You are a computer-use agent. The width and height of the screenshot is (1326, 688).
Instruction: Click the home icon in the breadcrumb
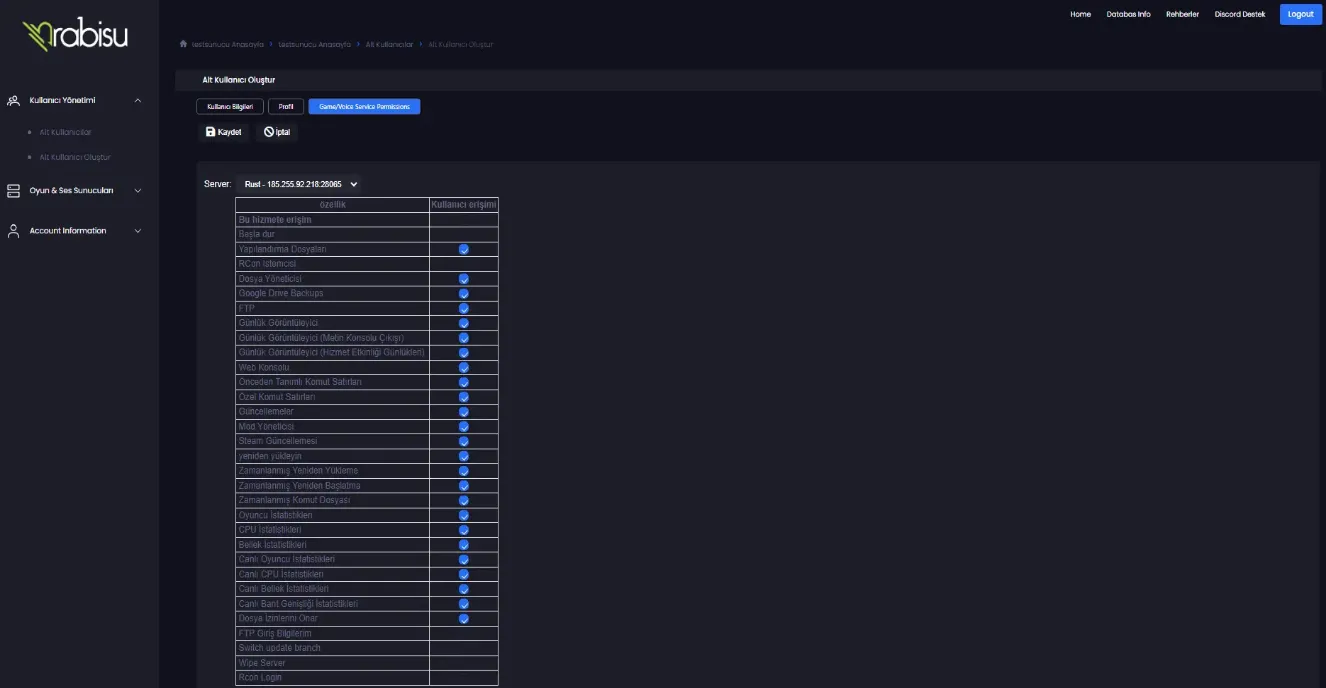[182, 44]
